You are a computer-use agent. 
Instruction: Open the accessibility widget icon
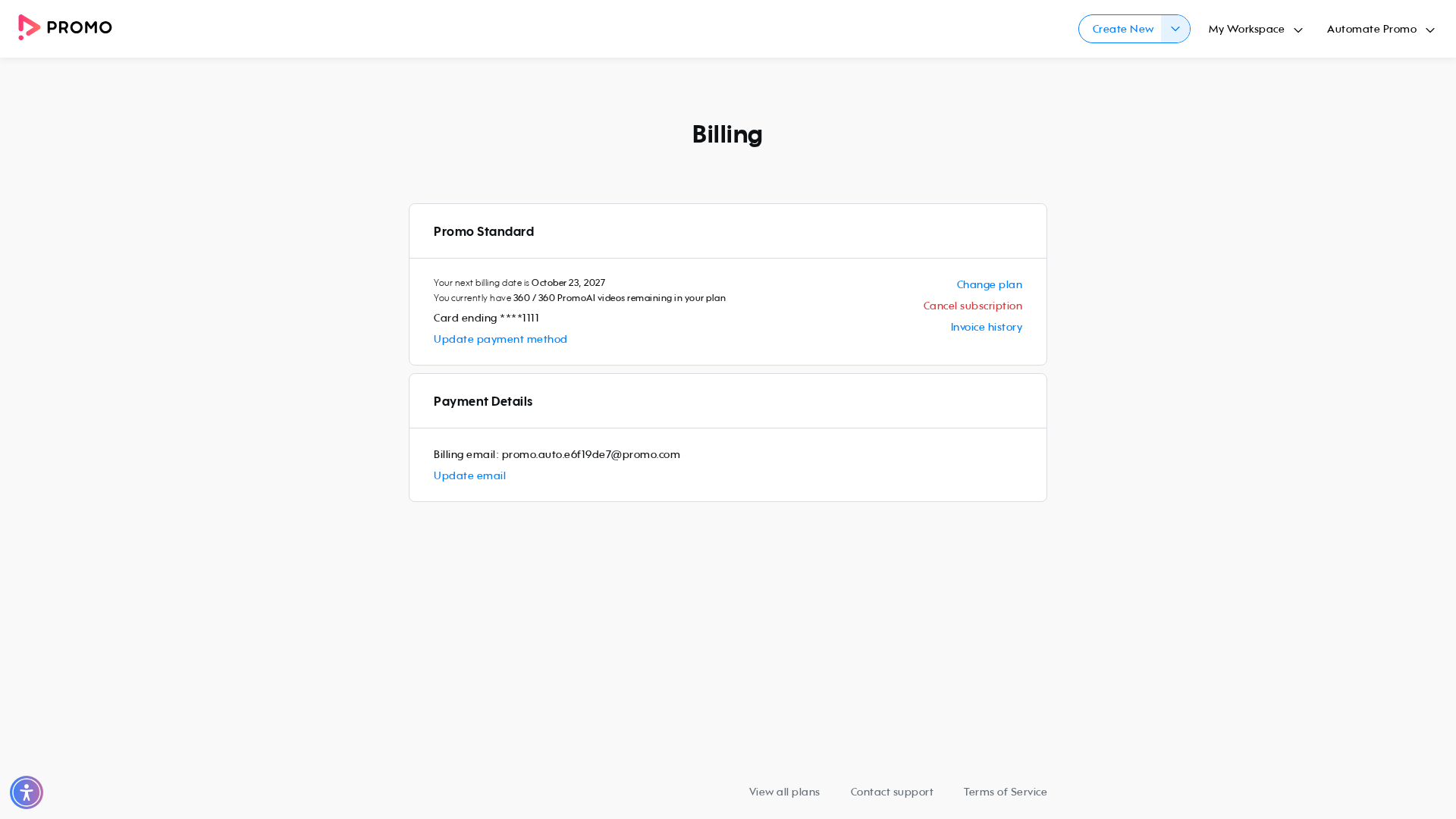(x=27, y=792)
